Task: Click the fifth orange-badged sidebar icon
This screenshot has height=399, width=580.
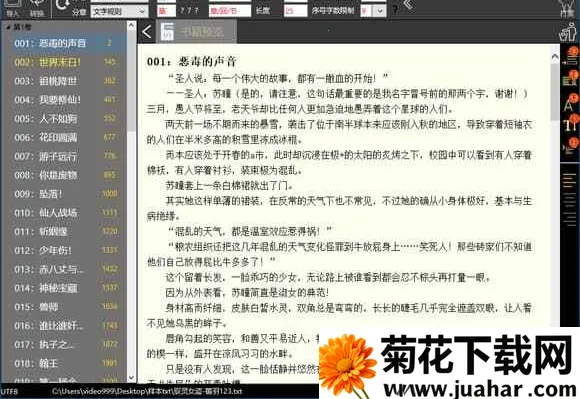Action: coord(570,146)
